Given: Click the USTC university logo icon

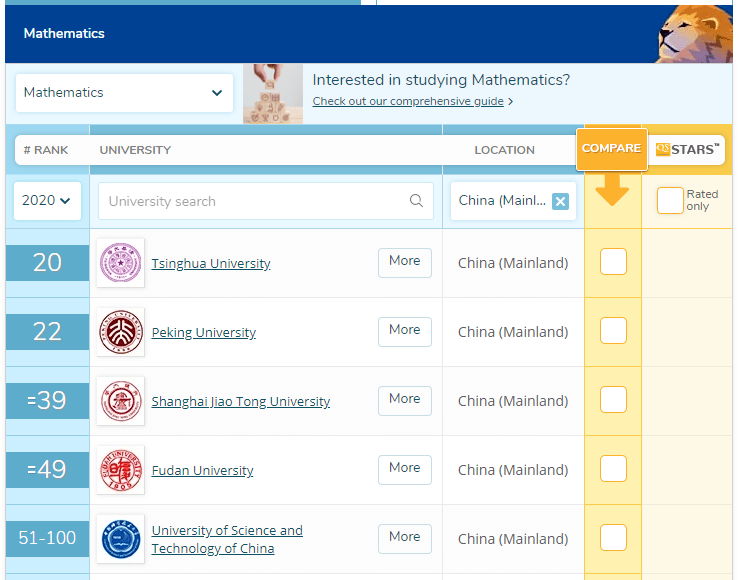Looking at the screenshot, I should pyautogui.click(x=120, y=539).
